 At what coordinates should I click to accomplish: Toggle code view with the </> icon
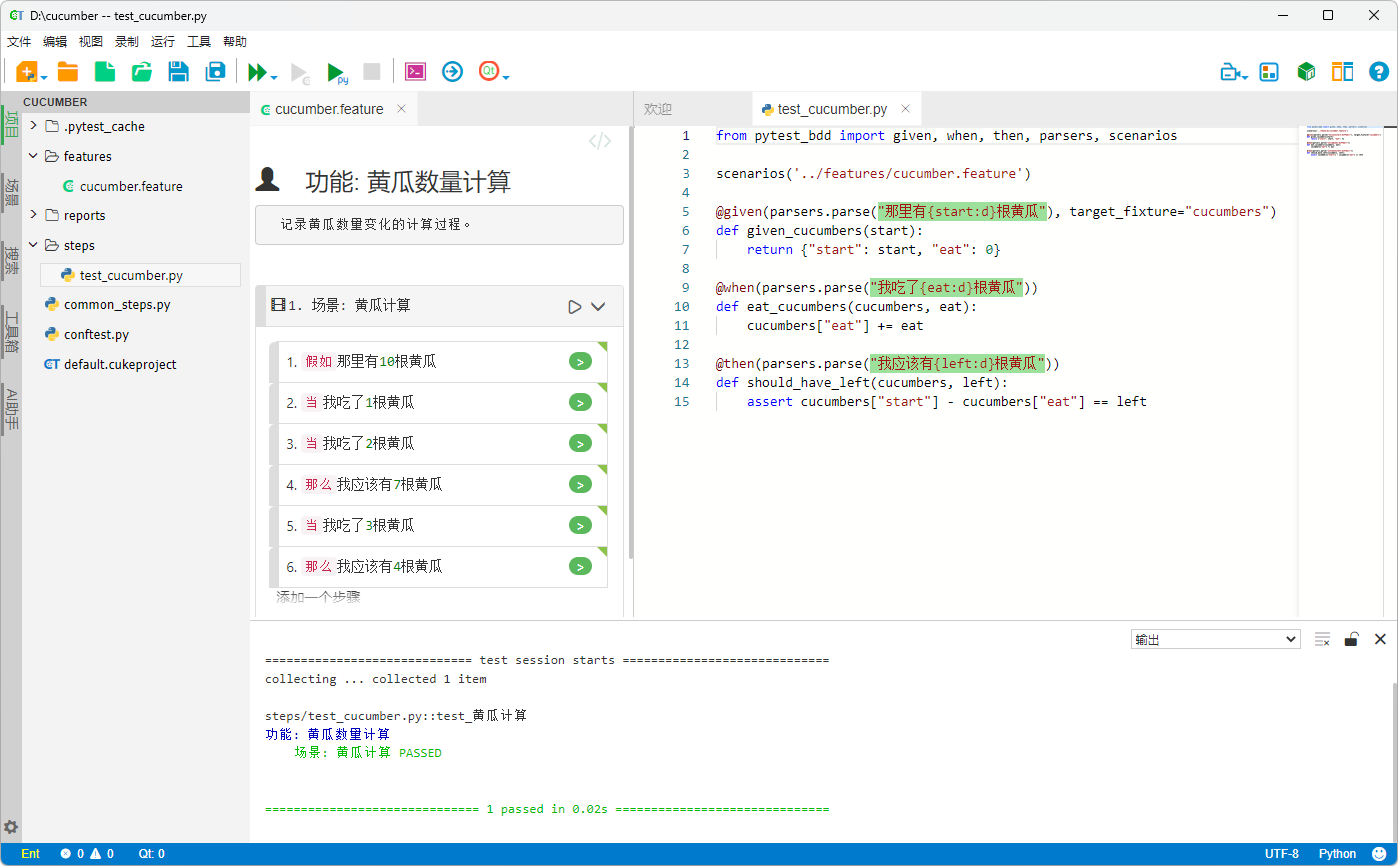click(598, 140)
